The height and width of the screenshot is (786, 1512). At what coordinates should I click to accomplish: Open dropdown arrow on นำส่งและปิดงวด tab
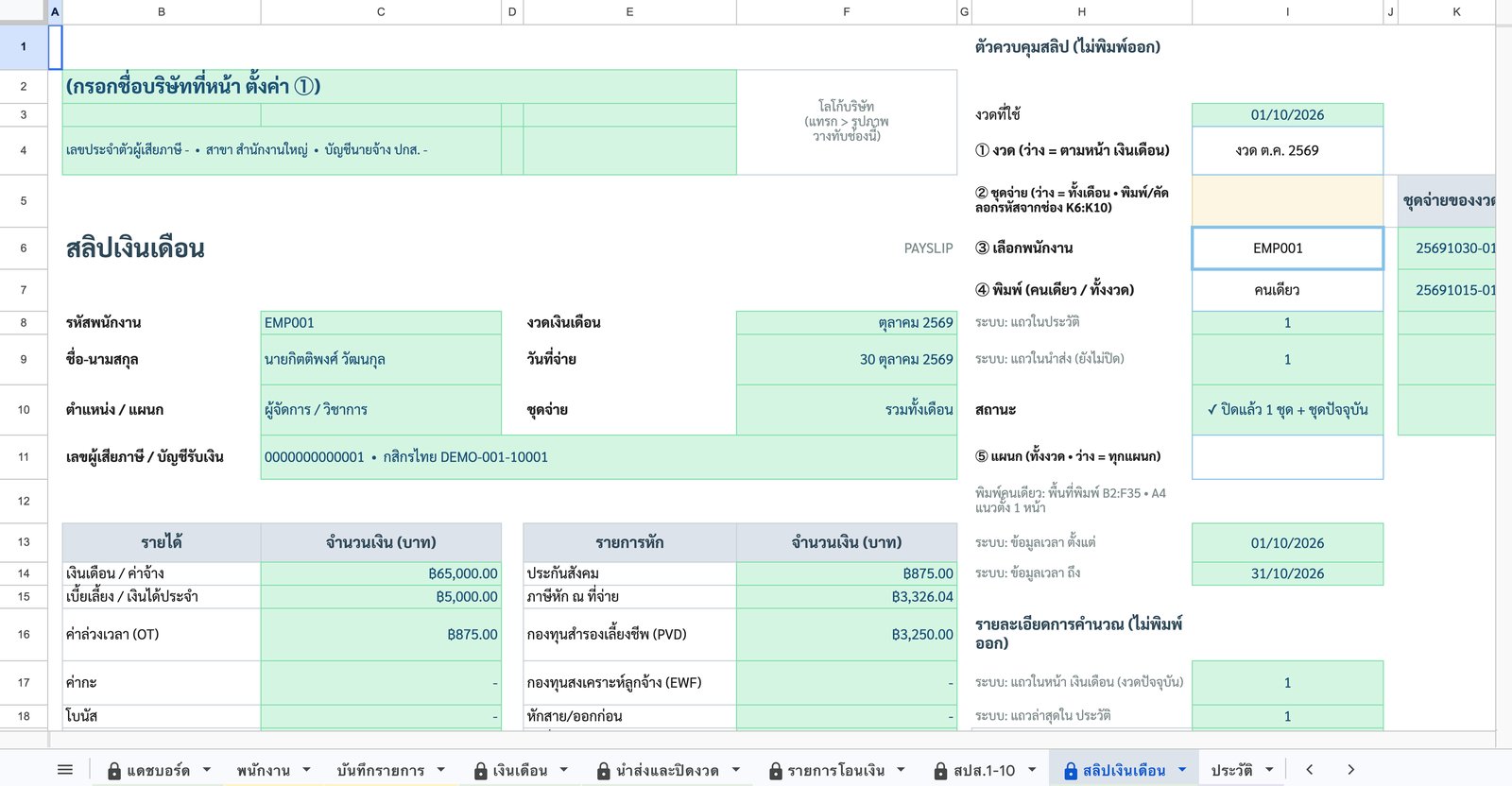(x=736, y=770)
